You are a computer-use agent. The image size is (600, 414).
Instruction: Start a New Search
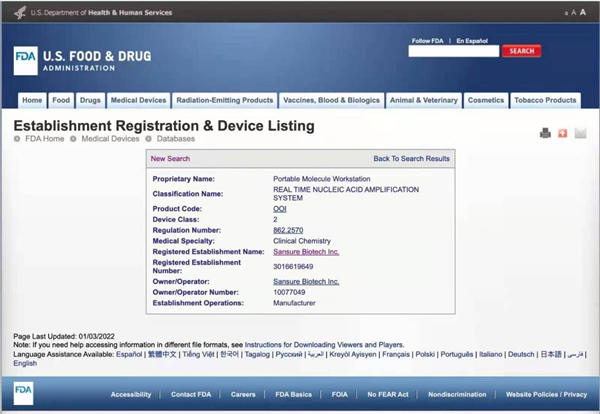click(x=170, y=159)
